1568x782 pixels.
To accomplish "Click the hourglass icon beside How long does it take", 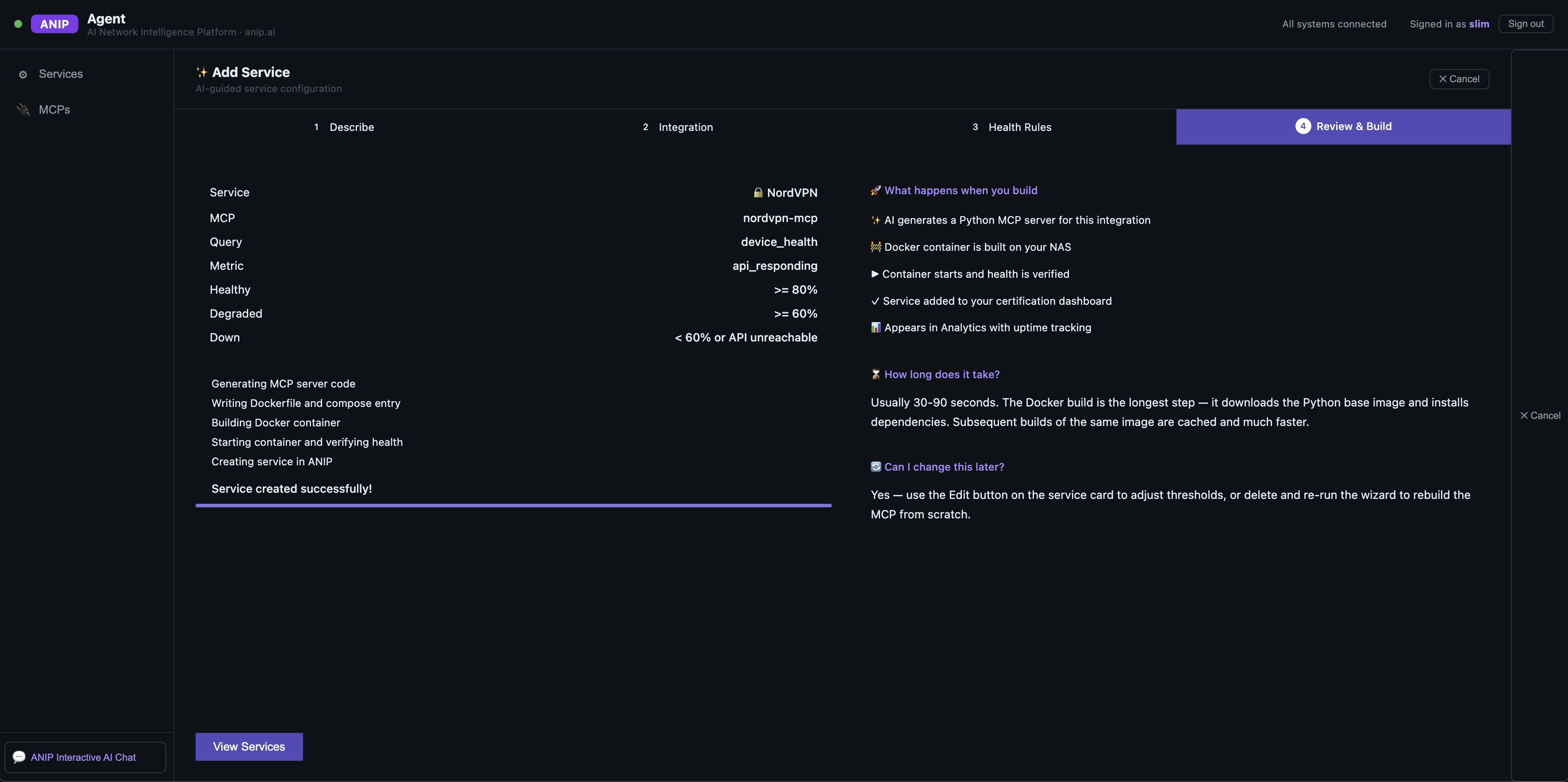I will (876, 374).
